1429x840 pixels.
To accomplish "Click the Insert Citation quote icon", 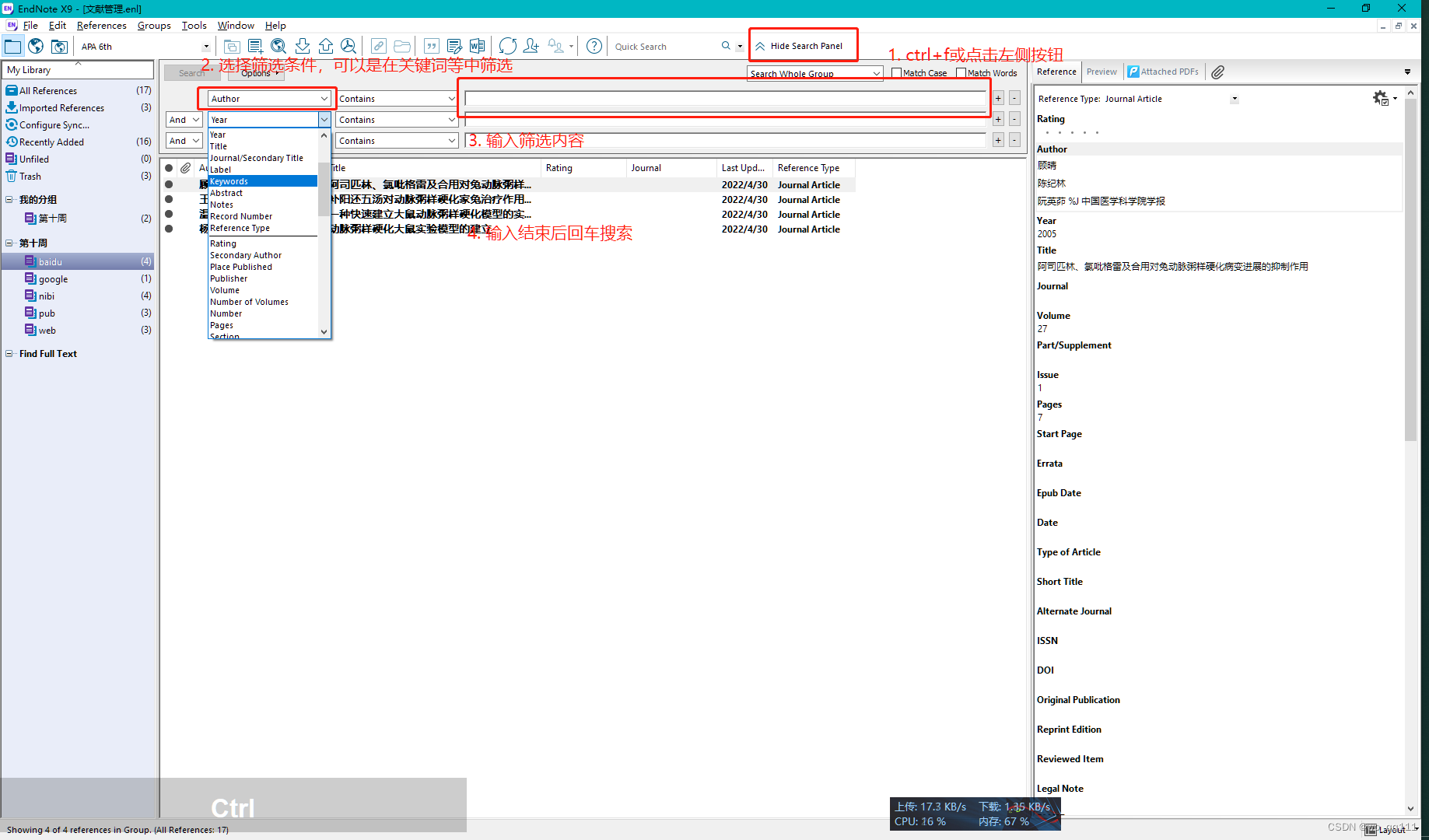I will pyautogui.click(x=432, y=47).
